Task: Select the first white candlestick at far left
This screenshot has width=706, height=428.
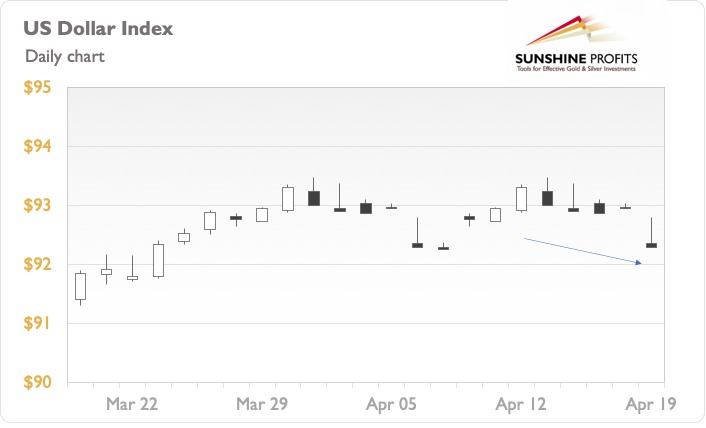Action: 81,286
